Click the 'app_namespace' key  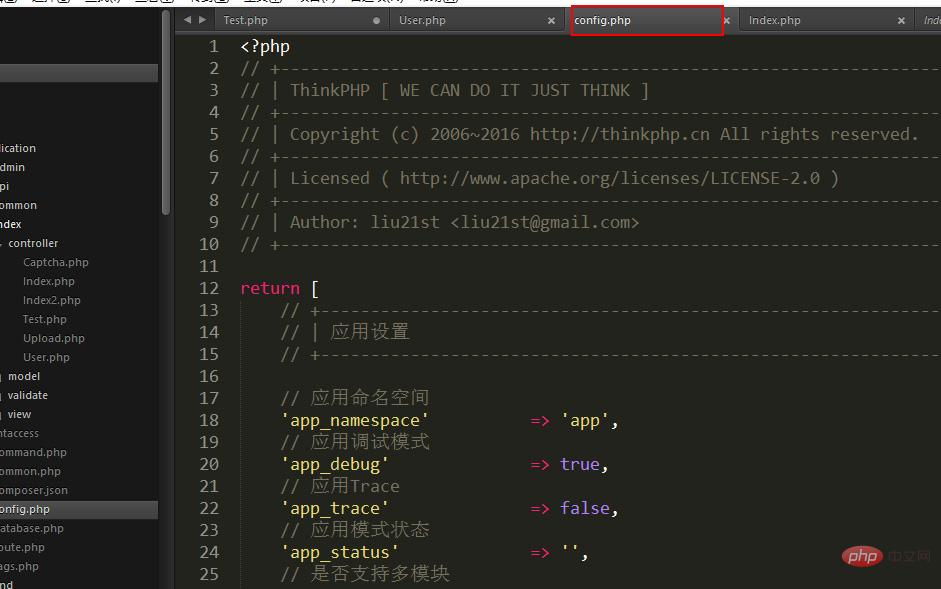tap(355, 421)
